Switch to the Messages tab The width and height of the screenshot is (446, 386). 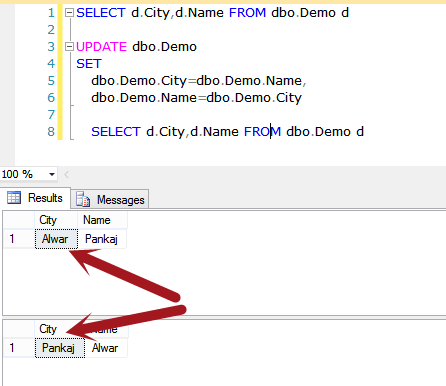point(110,199)
